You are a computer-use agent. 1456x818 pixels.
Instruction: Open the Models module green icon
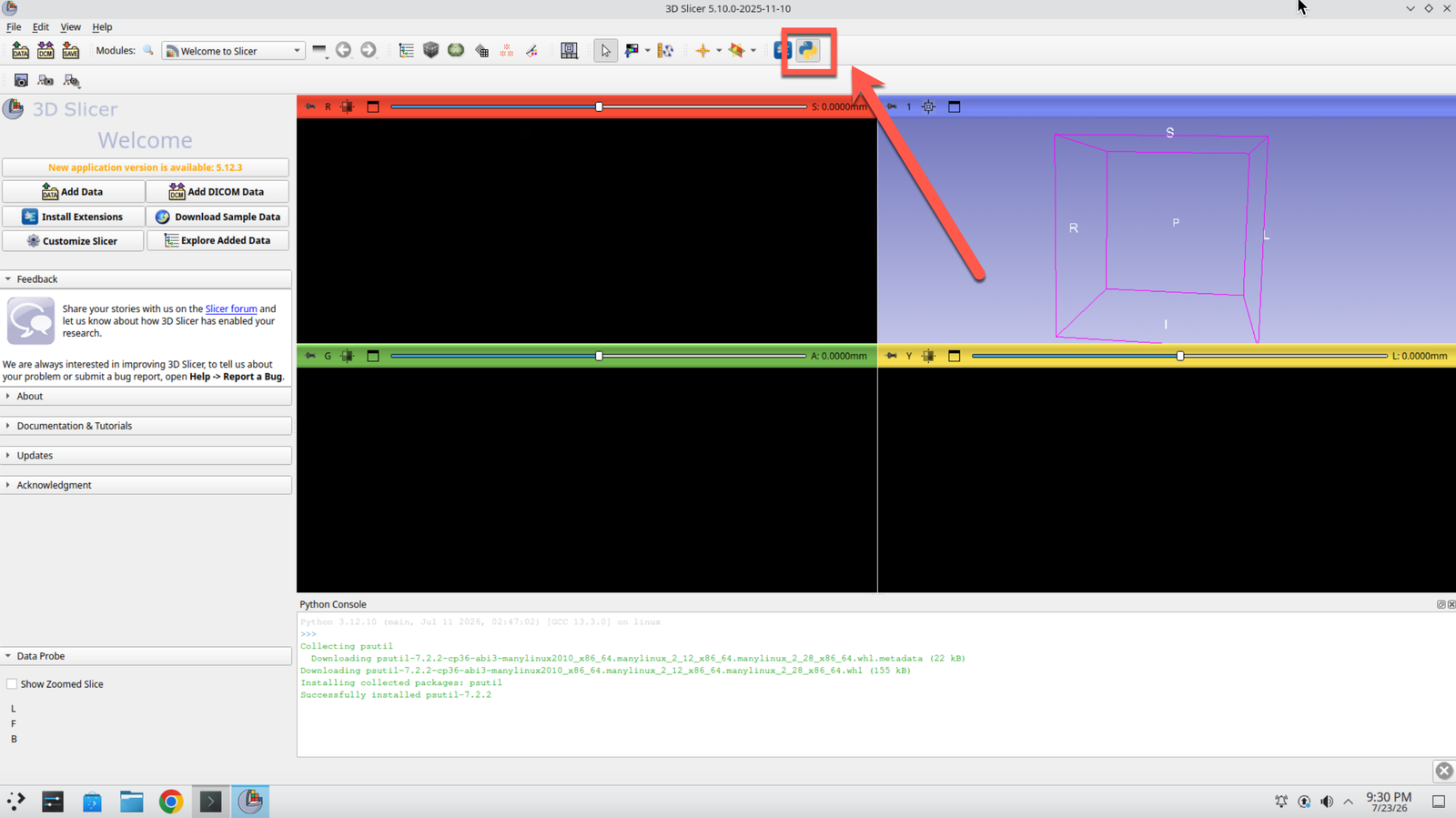coord(456,51)
